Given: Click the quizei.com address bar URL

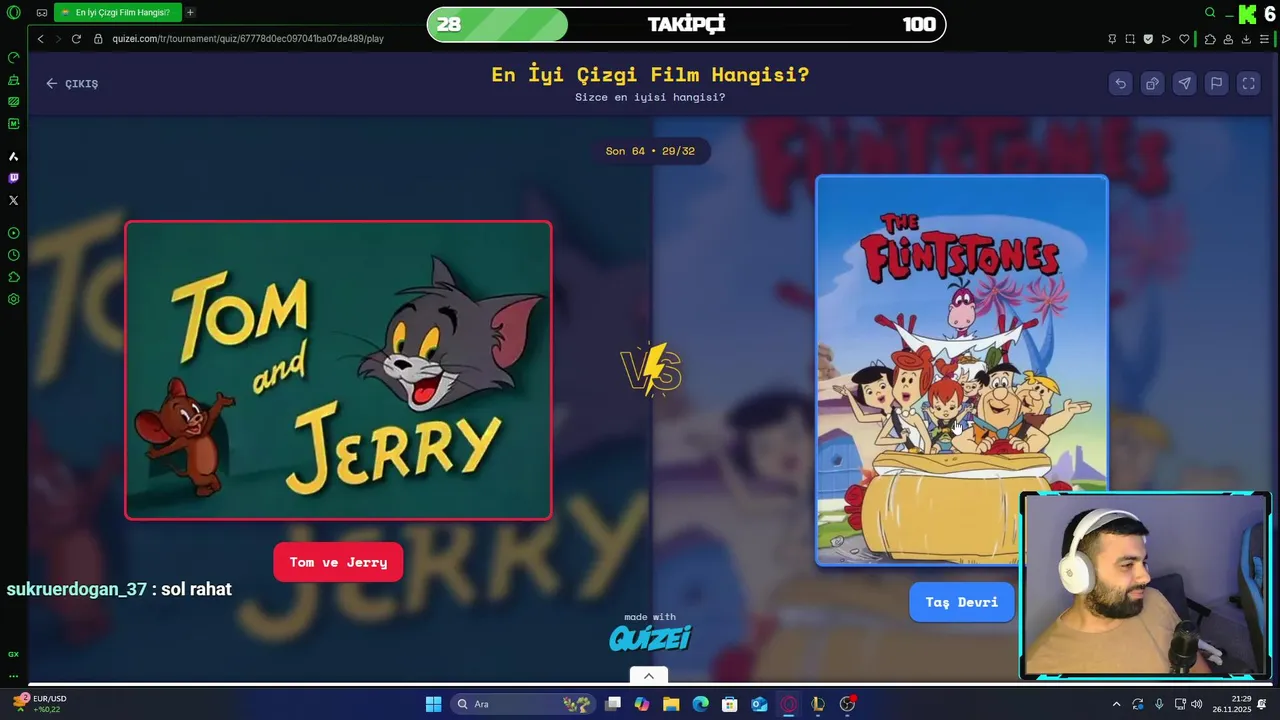Looking at the screenshot, I should [x=248, y=39].
